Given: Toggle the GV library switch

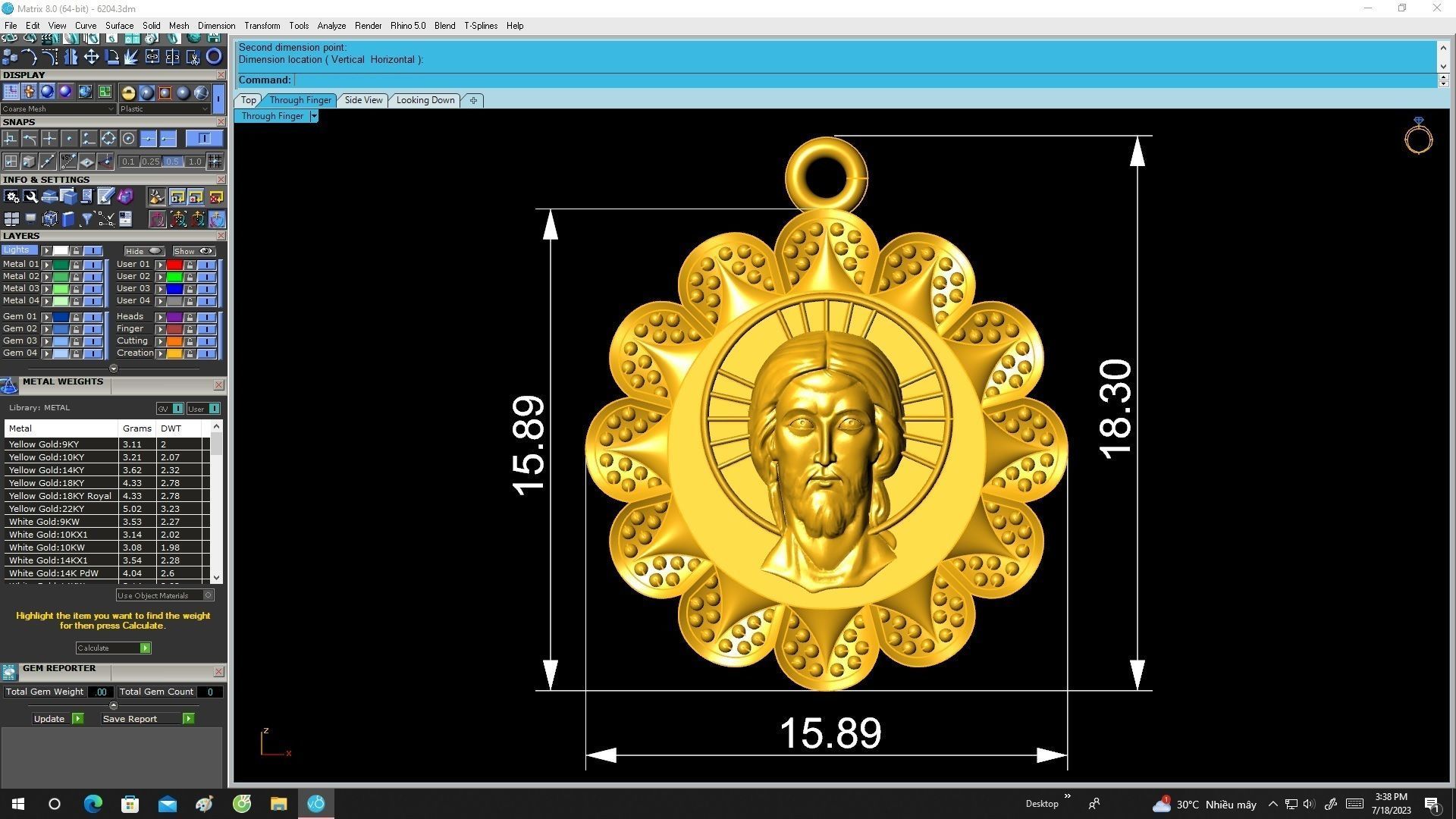Looking at the screenshot, I should (x=170, y=409).
